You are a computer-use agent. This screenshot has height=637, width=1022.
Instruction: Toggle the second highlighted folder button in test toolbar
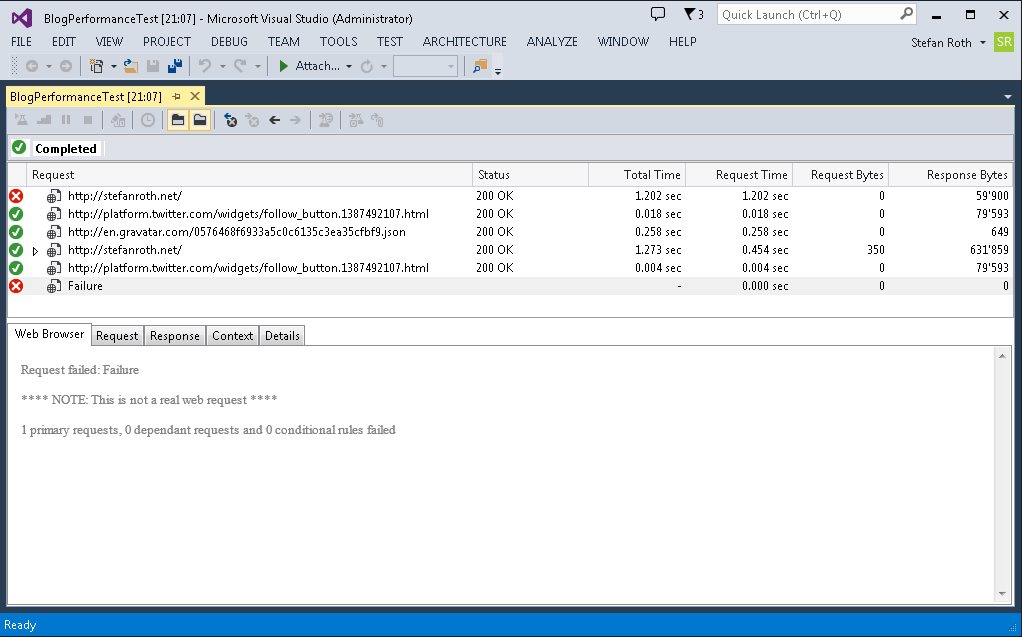(200, 120)
